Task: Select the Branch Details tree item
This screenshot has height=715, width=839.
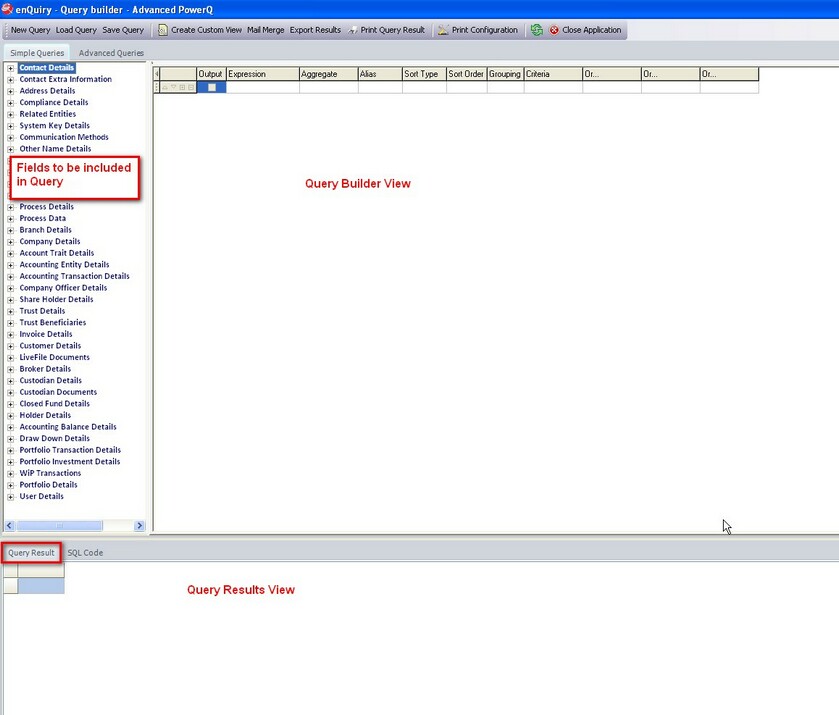Action: (x=45, y=230)
